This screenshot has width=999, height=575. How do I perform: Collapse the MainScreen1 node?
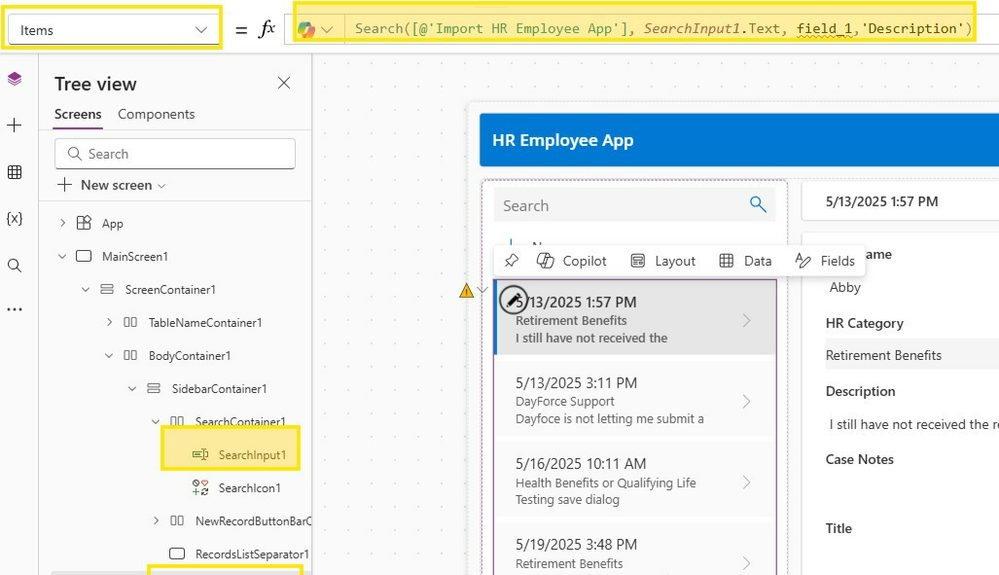pyautogui.click(x=62, y=256)
